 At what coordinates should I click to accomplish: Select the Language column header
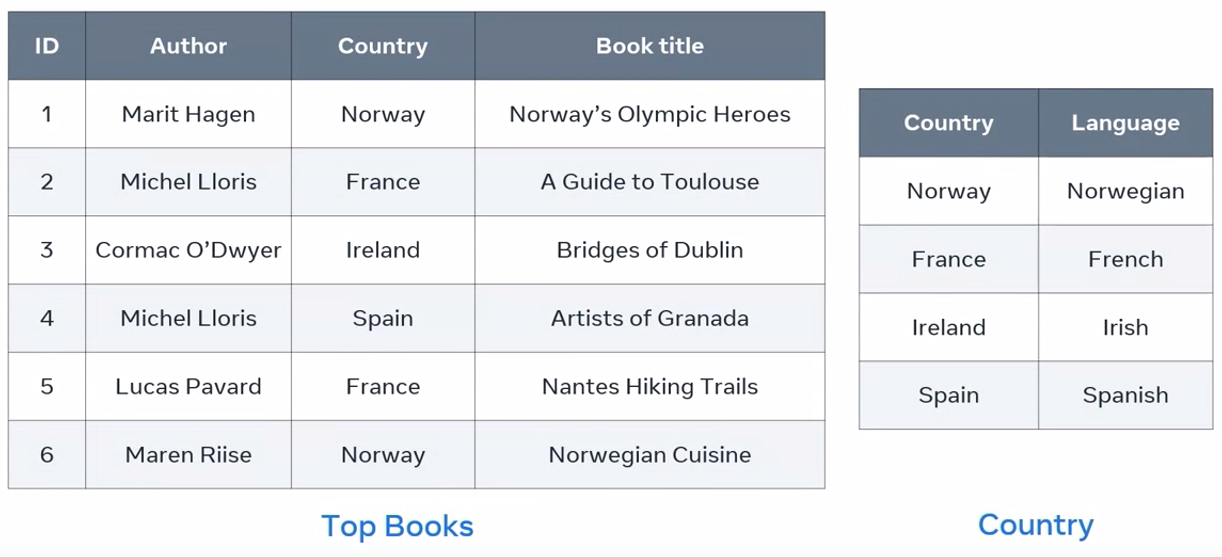pos(1125,123)
